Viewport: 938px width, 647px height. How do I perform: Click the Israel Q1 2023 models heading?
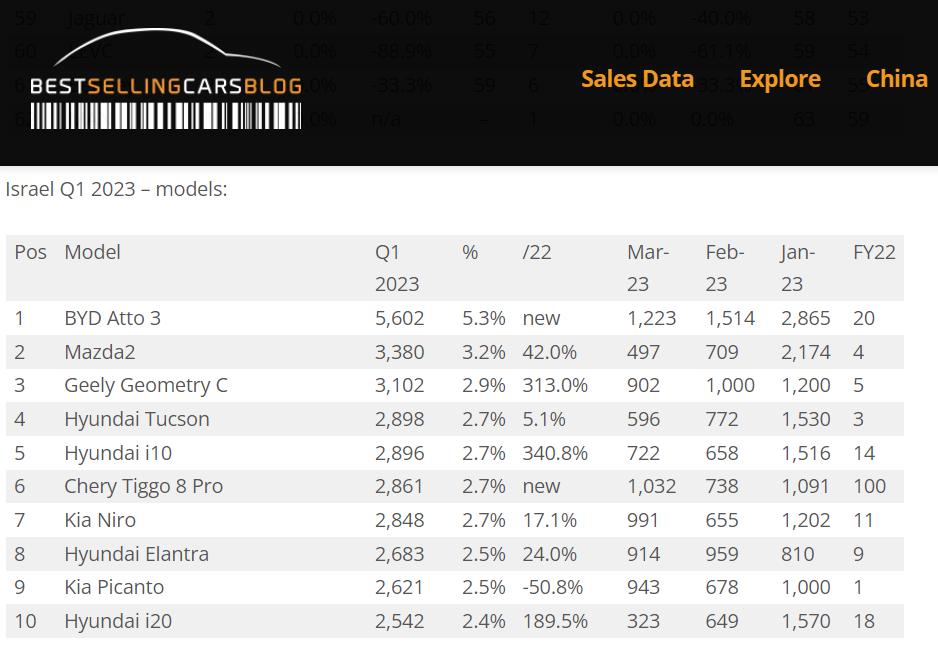(116, 189)
